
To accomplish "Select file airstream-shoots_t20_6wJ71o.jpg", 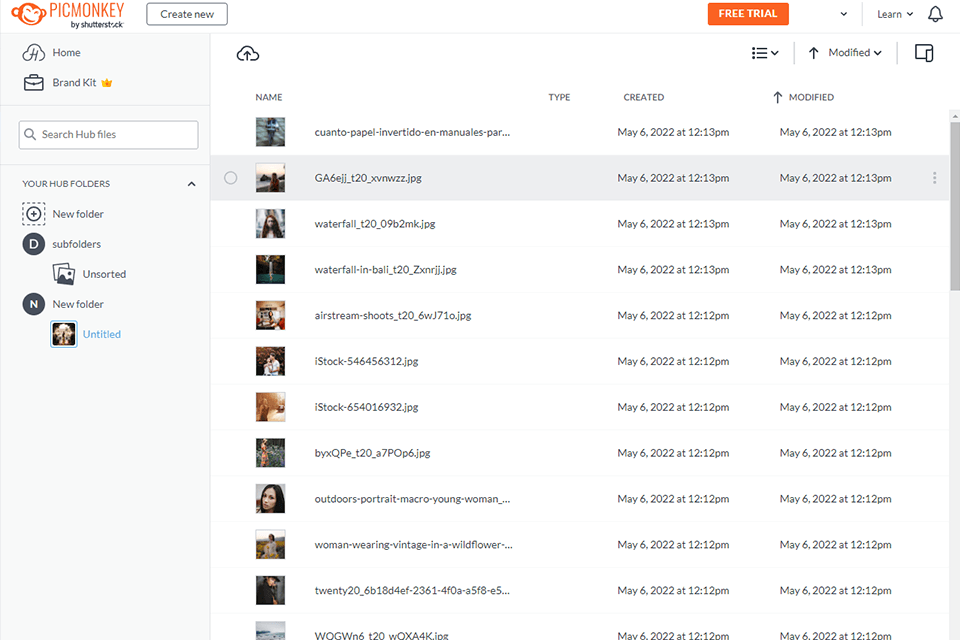I will (x=392, y=316).
